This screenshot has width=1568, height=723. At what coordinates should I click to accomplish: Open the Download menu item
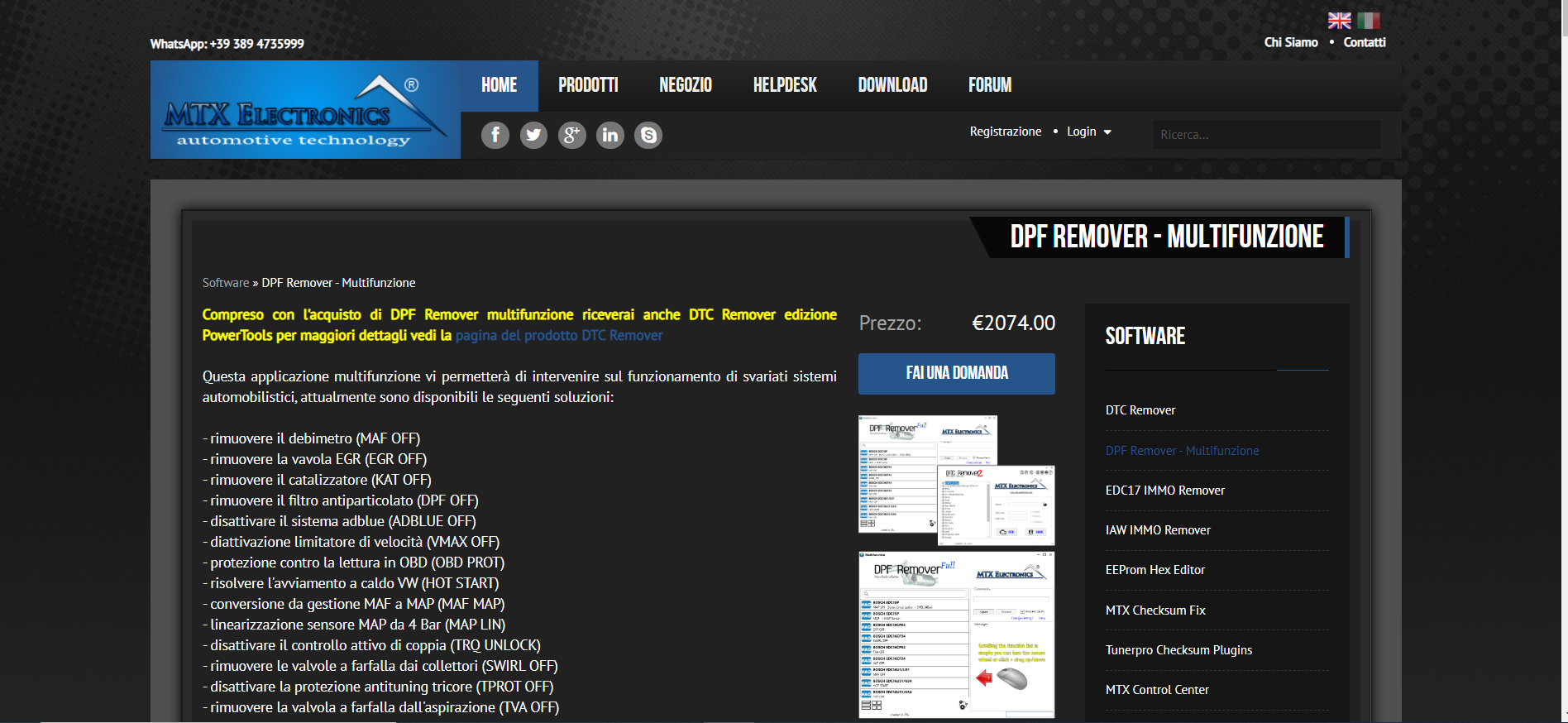click(892, 85)
